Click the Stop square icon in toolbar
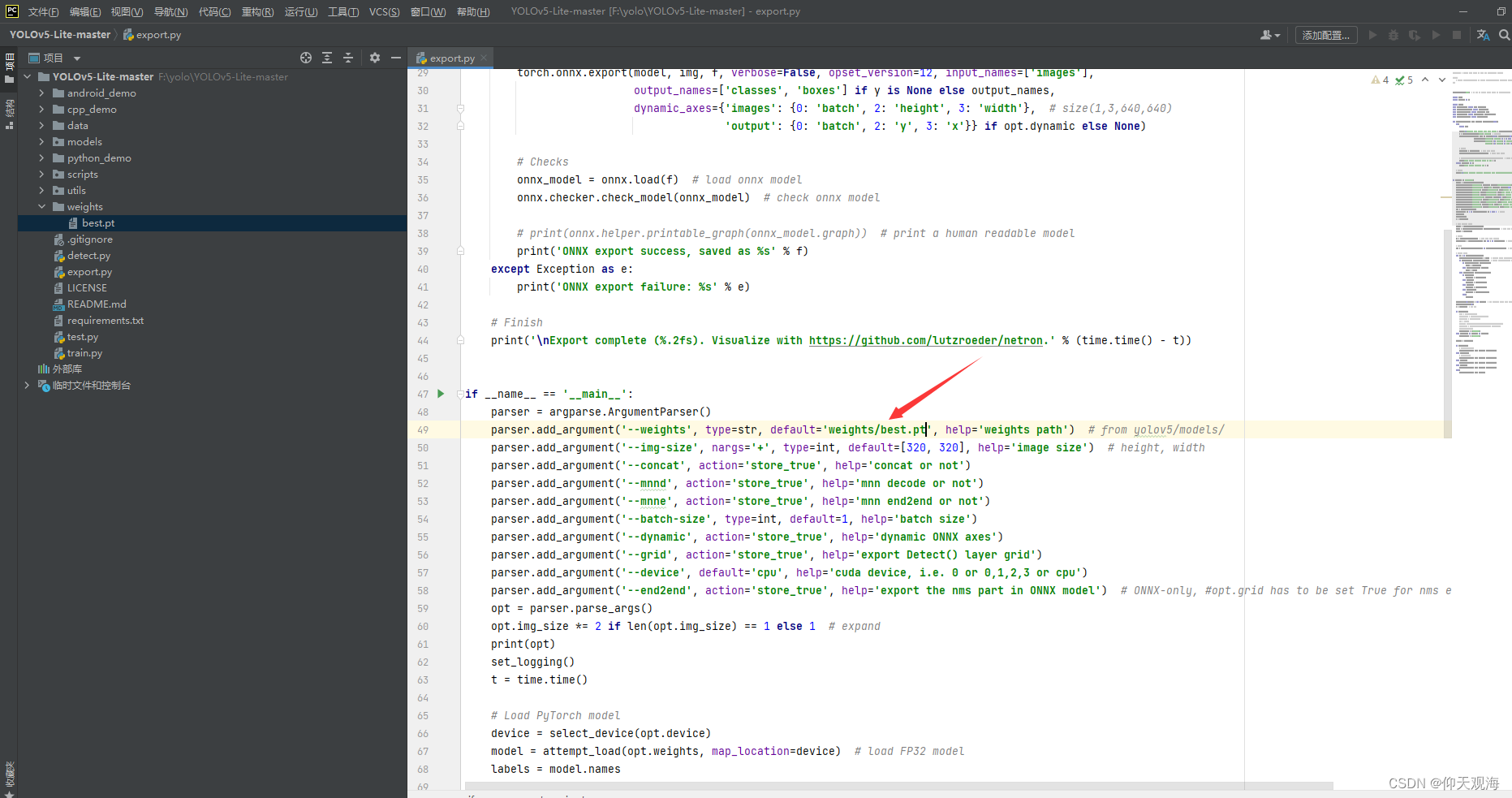 (1457, 35)
